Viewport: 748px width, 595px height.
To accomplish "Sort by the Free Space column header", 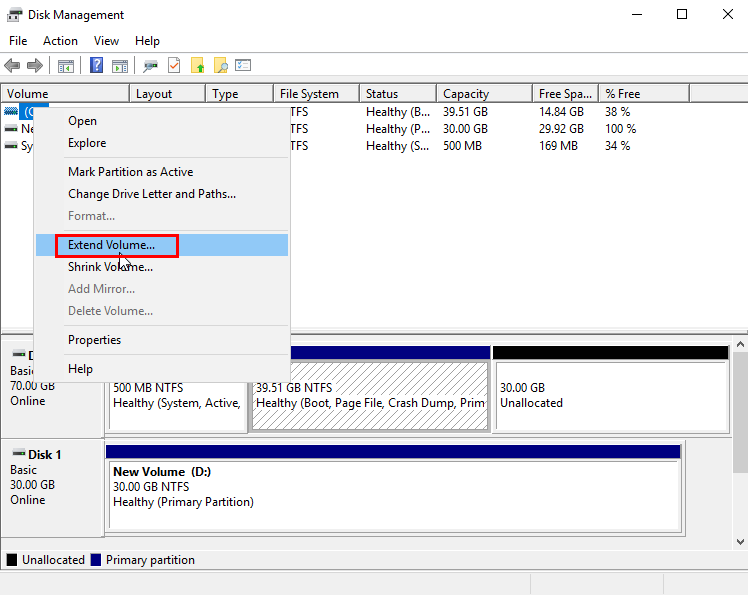I will (x=566, y=94).
